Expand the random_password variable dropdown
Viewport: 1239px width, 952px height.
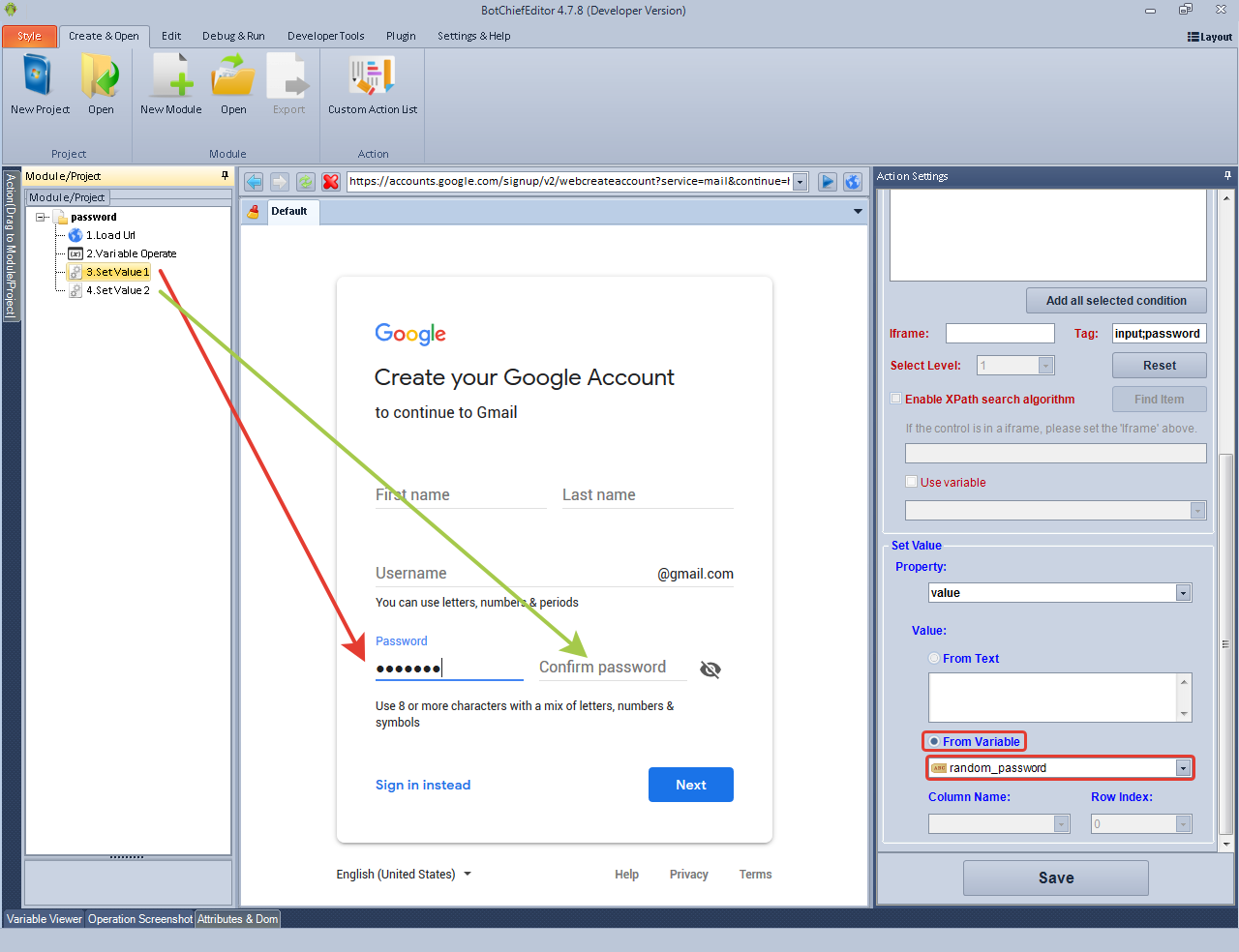click(1183, 768)
